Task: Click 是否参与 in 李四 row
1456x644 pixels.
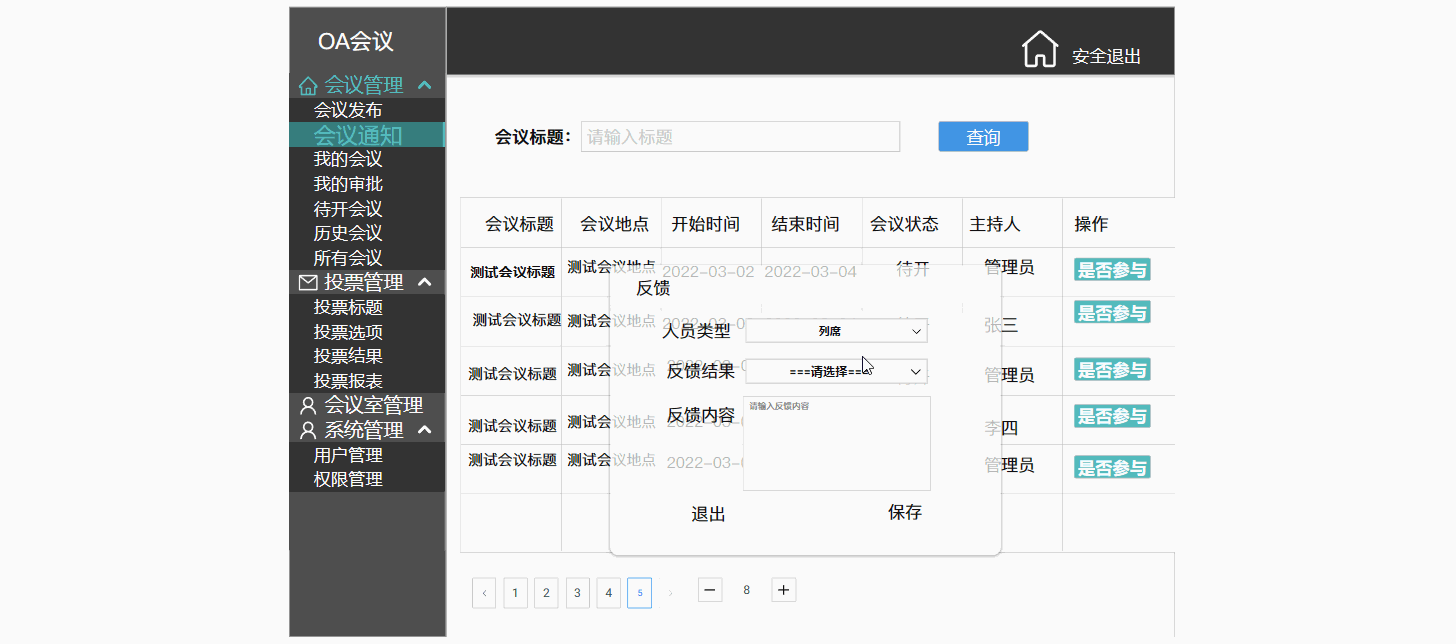Action: click(x=1112, y=415)
